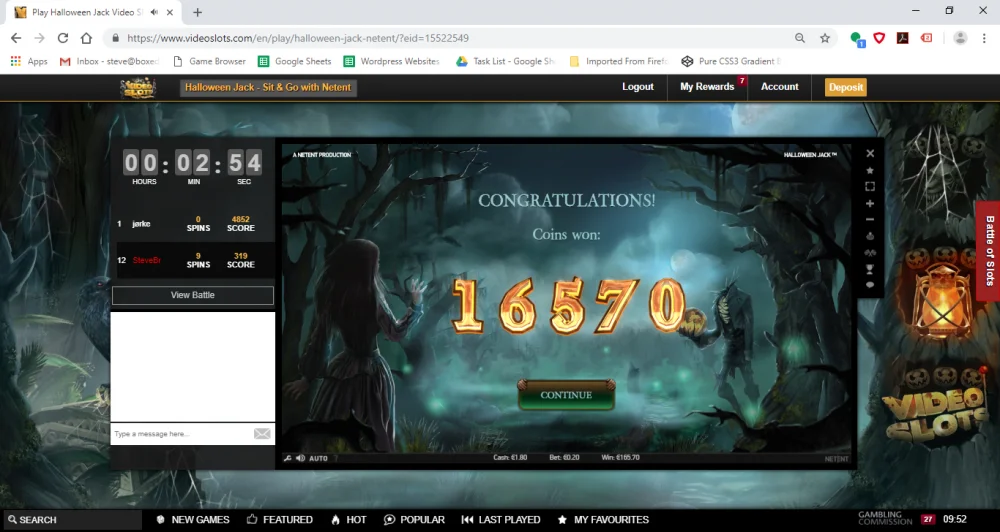Click the red toolbar extension icon beside PDF
Viewport: 1000px width, 532px height.
[x=927, y=38]
